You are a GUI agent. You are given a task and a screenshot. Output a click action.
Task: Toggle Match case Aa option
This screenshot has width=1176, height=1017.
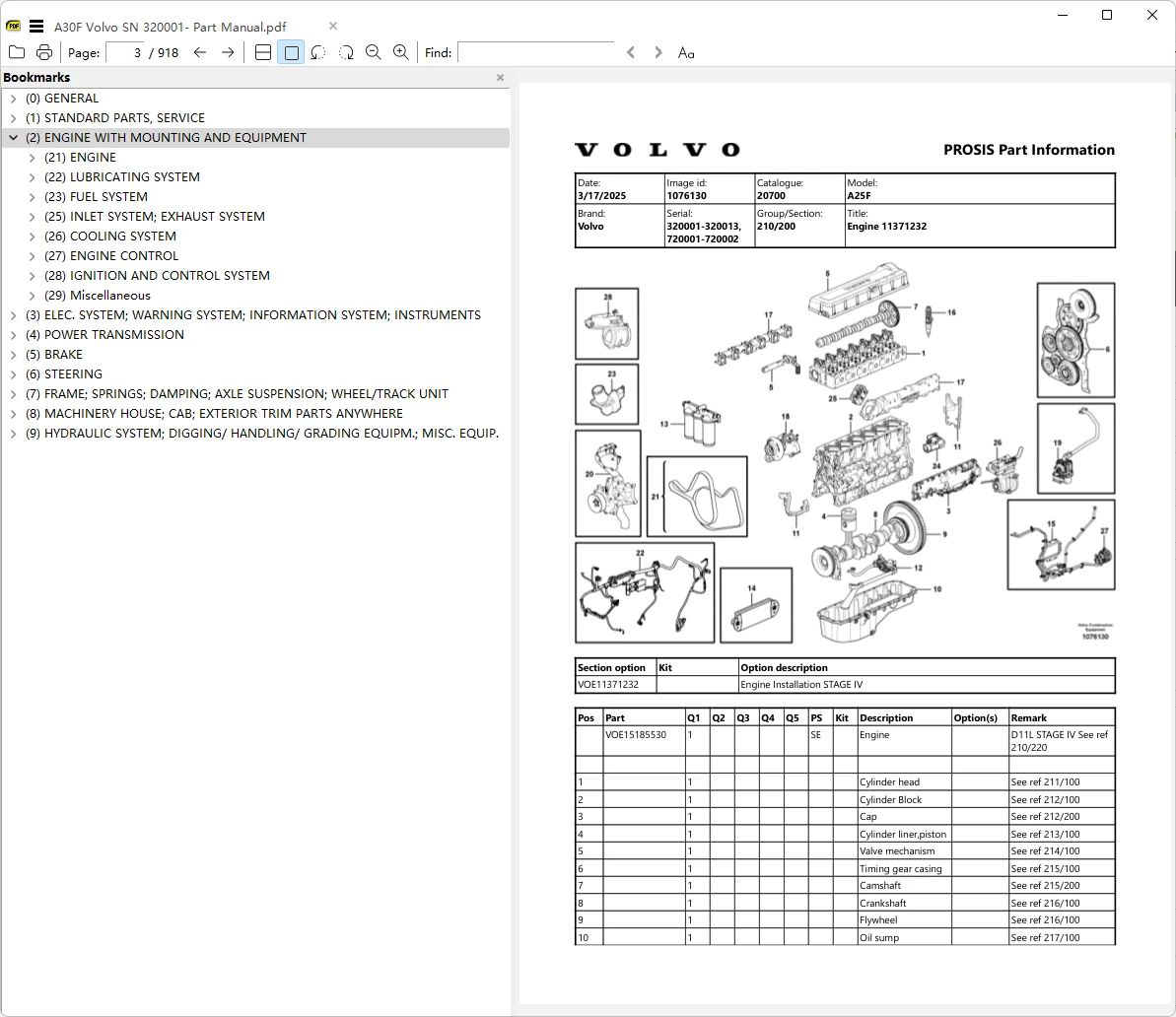[685, 52]
